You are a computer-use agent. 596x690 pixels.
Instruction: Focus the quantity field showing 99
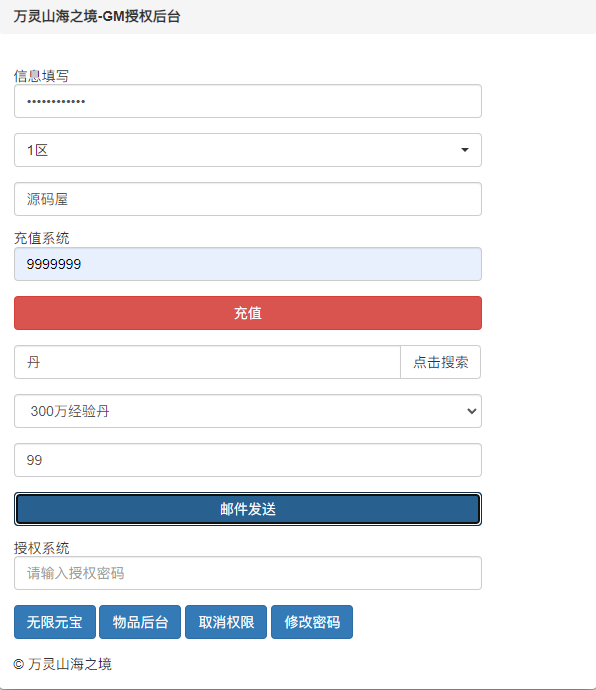coord(248,460)
